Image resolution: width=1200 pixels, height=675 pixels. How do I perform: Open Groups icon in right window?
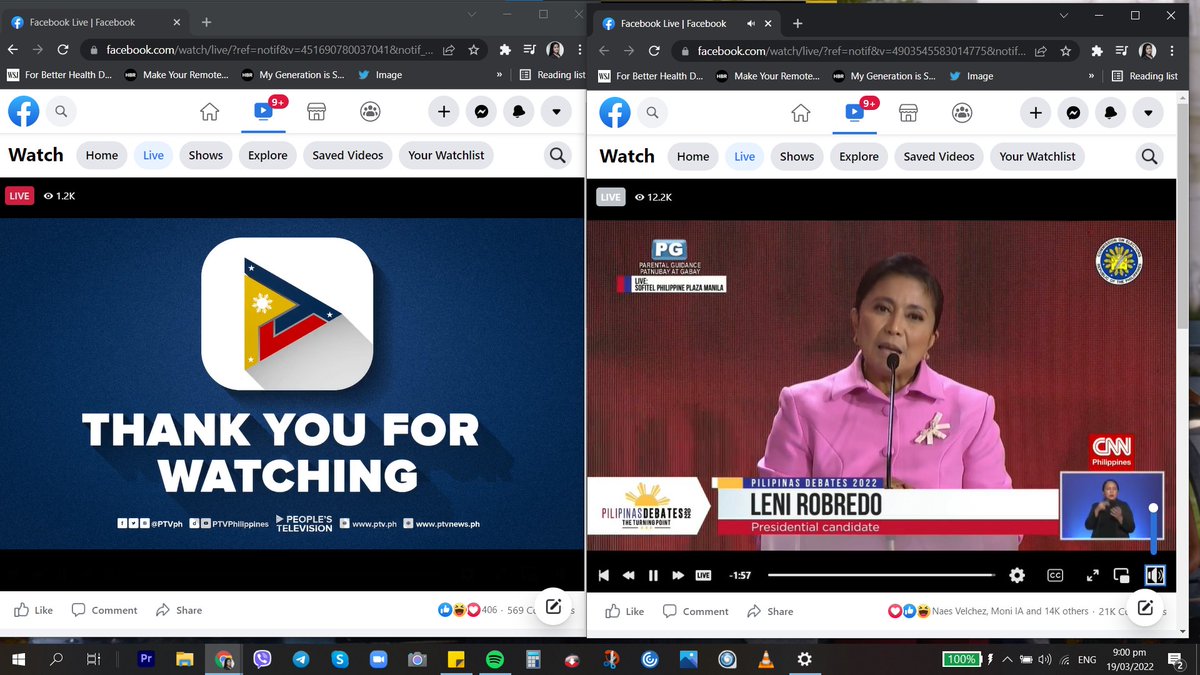(962, 113)
